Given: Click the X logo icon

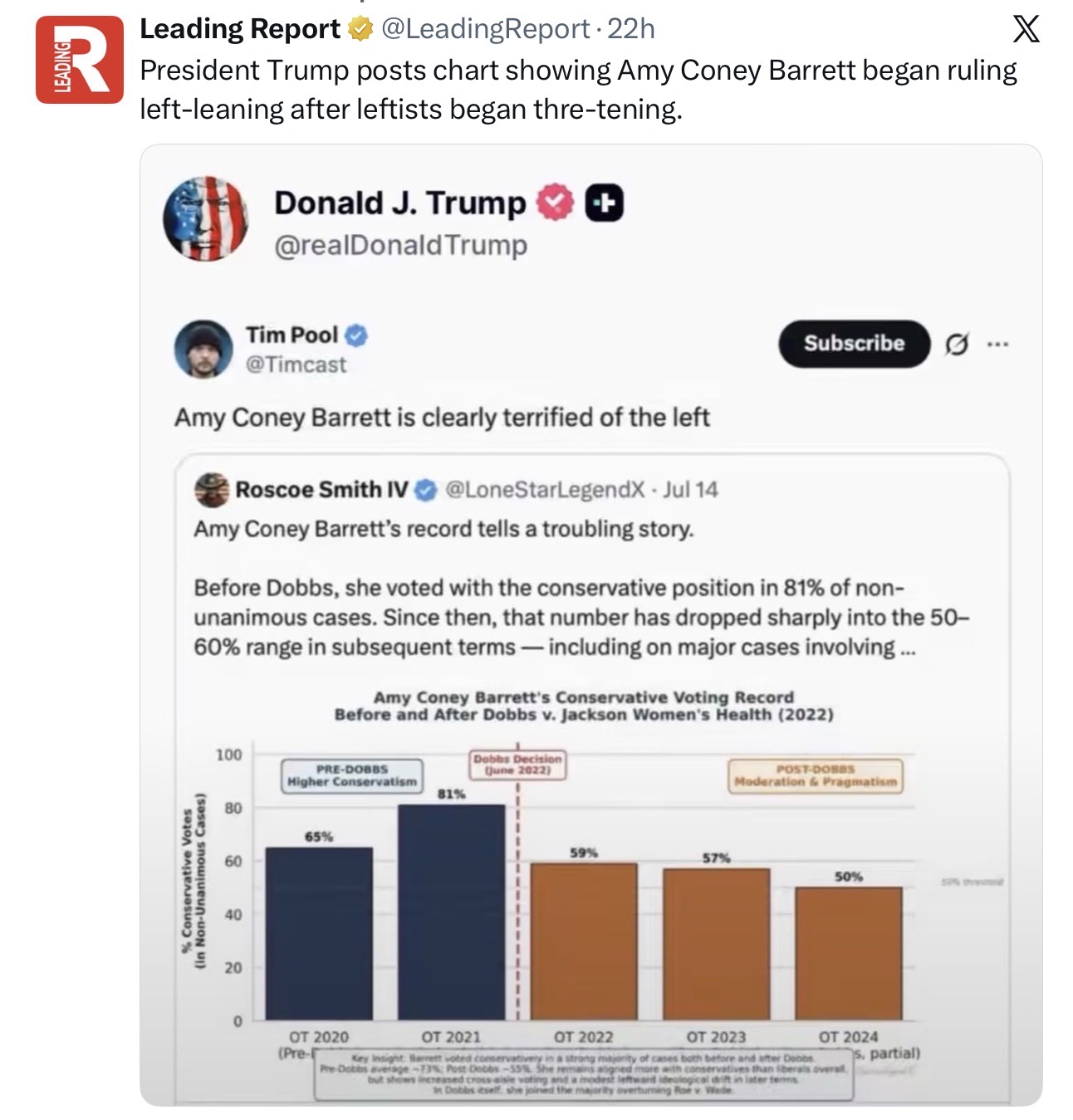Looking at the screenshot, I should pos(1026,30).
